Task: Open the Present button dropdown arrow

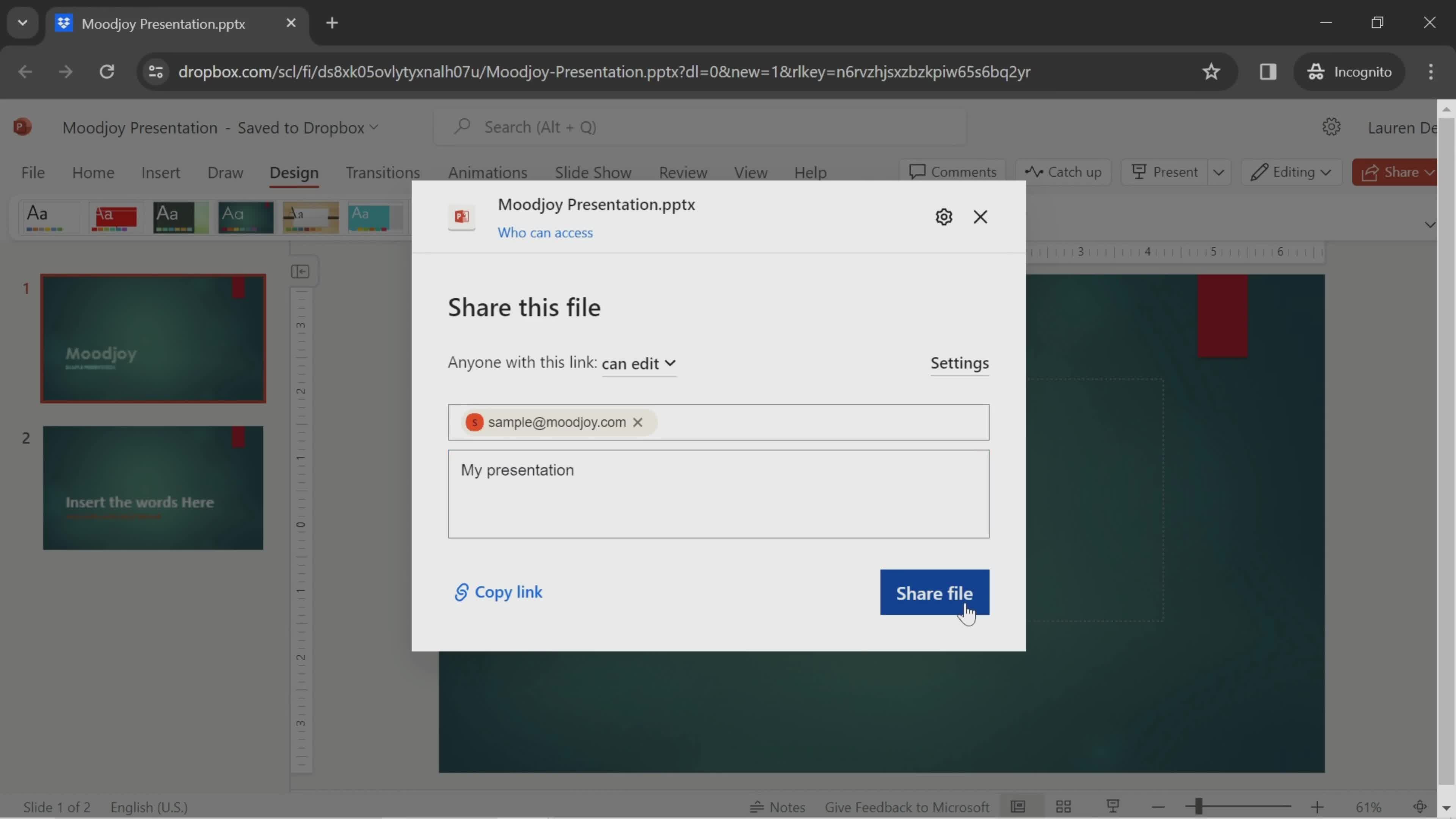Action: click(x=1220, y=172)
